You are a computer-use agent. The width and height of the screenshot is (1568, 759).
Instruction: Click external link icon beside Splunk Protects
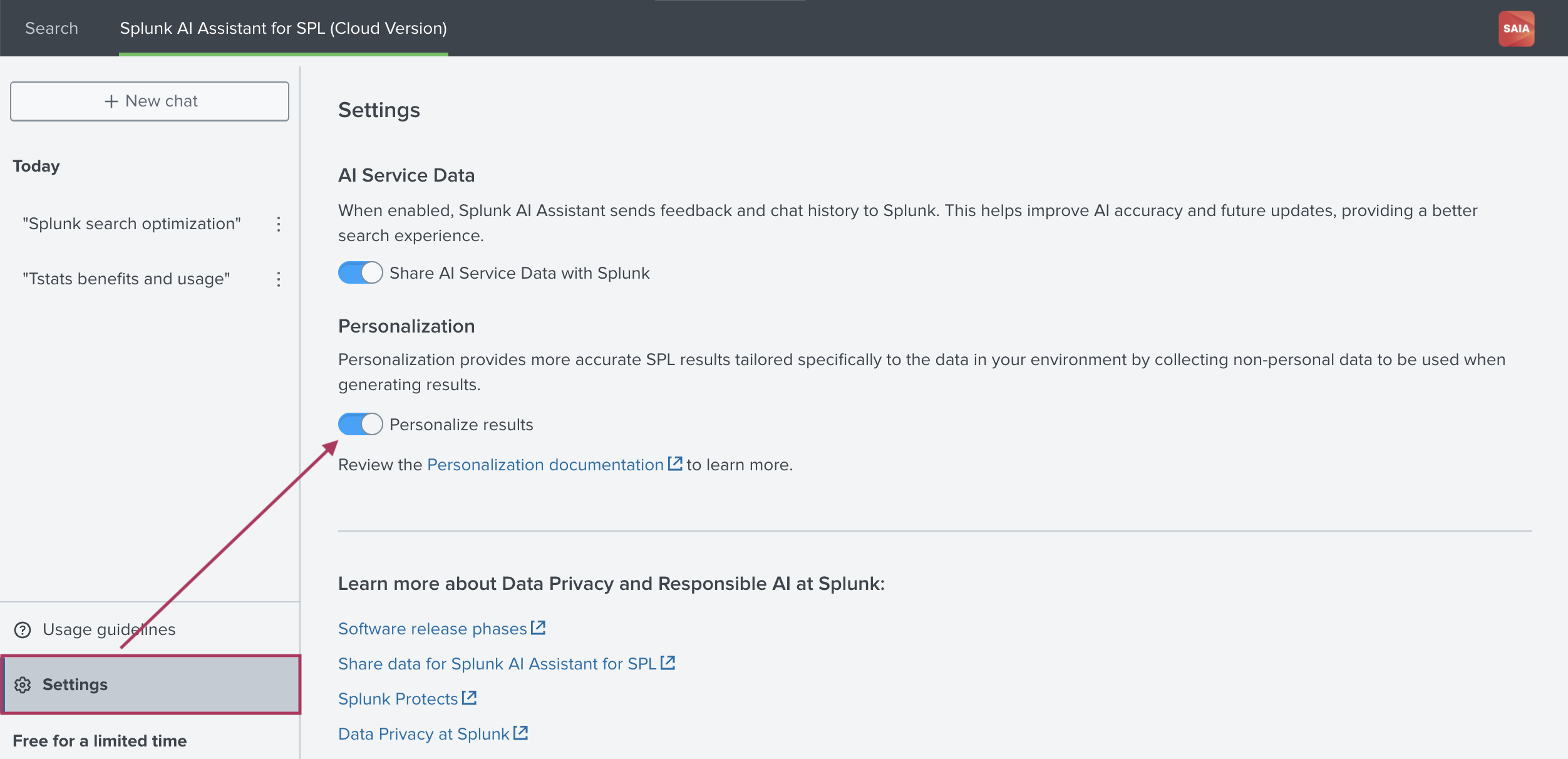pos(470,698)
